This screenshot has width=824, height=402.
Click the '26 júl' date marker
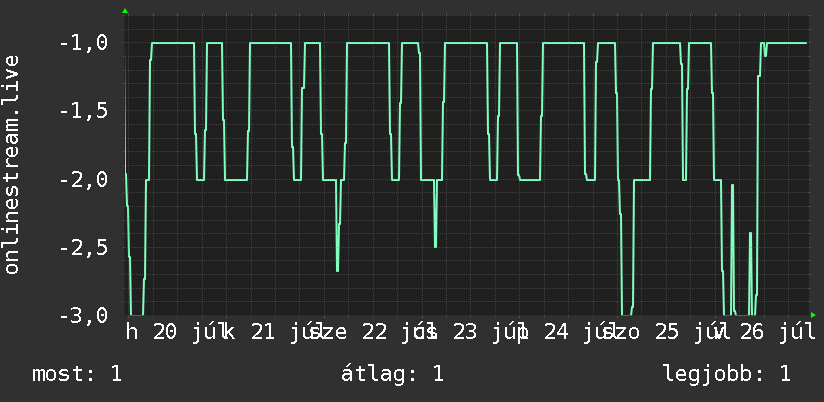778,333
